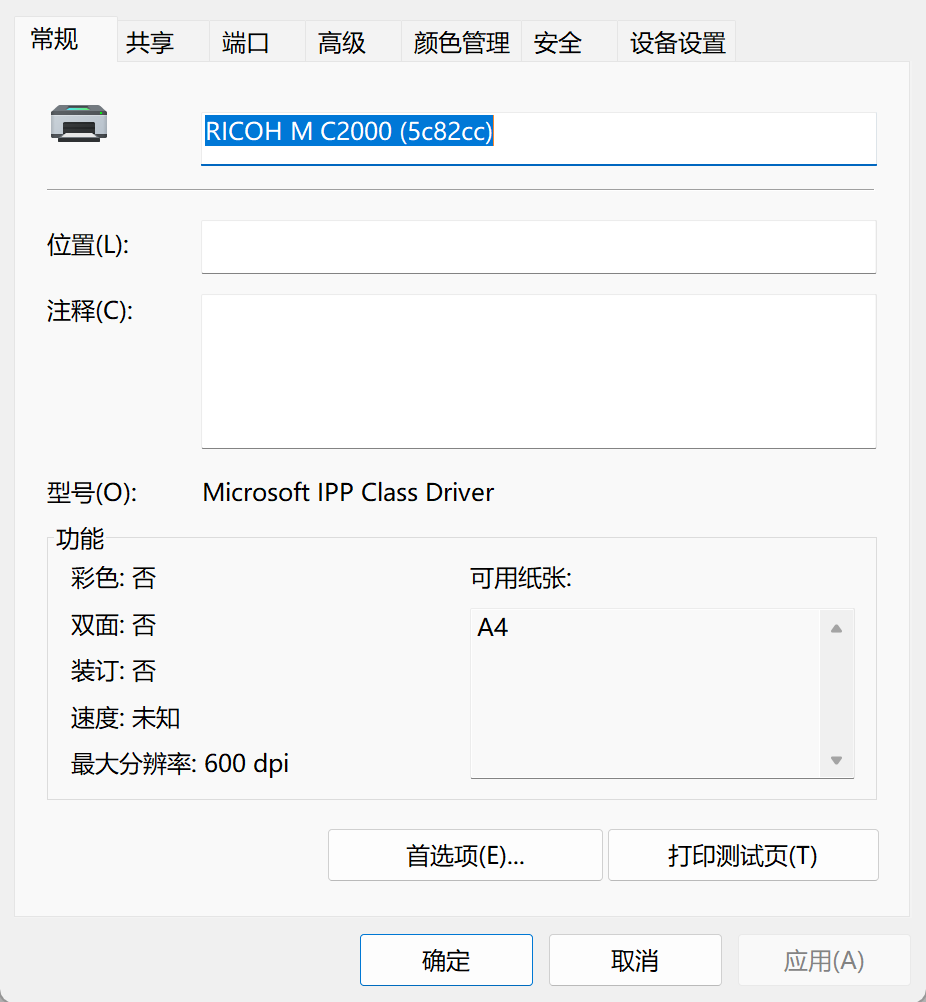The height and width of the screenshot is (1002, 926).
Task: Click the 彩色: 否 entry
Action: tap(113, 578)
